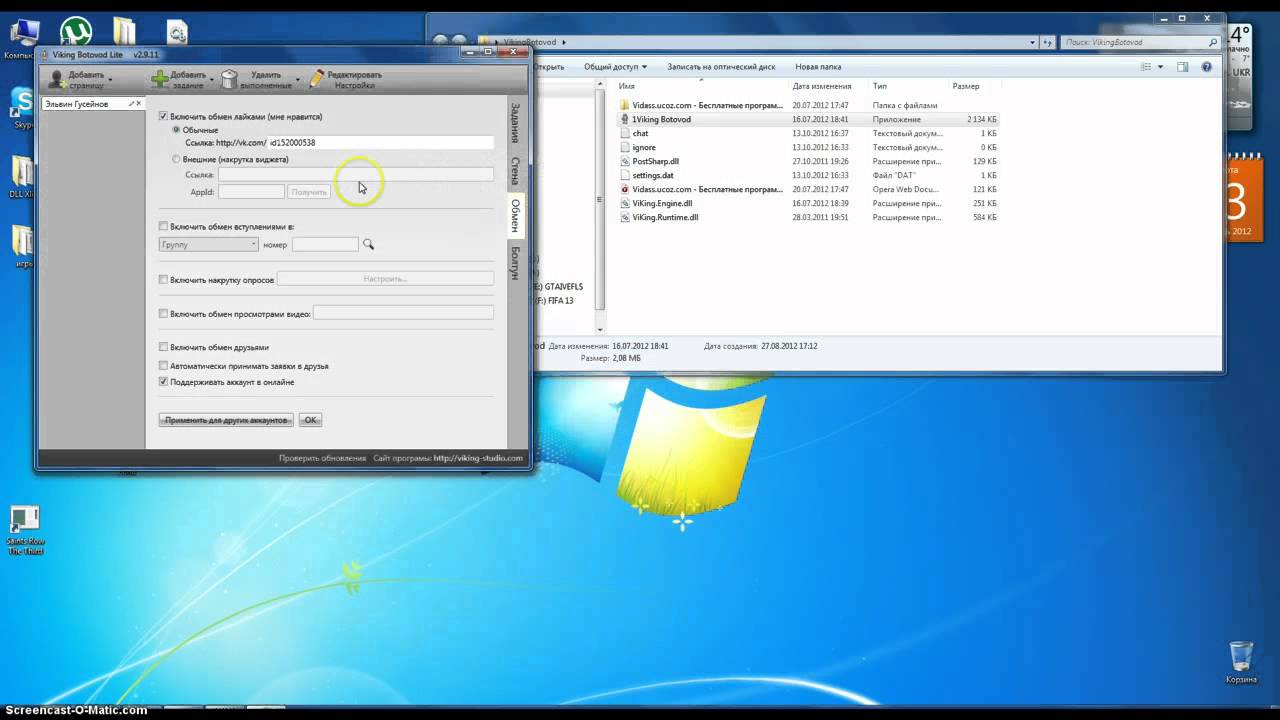Viewport: 1280px width, 720px height.
Task: Select the 'settings.dat' file row
Action: click(x=808, y=175)
